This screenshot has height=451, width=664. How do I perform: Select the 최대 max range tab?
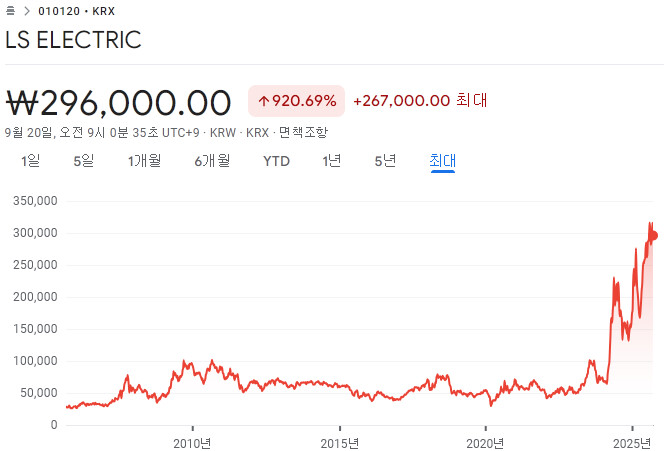tap(442, 160)
